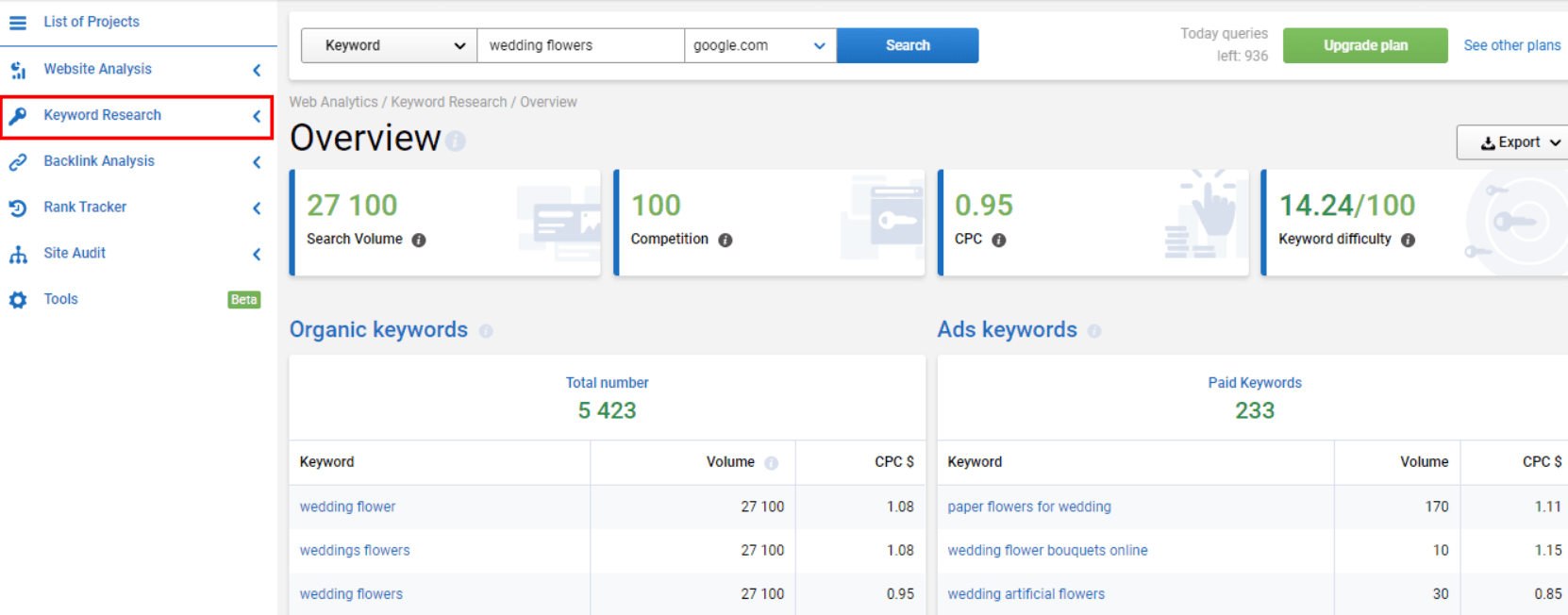Open the Ads keywords heading link
1568x615 pixels.
pos(1007,329)
